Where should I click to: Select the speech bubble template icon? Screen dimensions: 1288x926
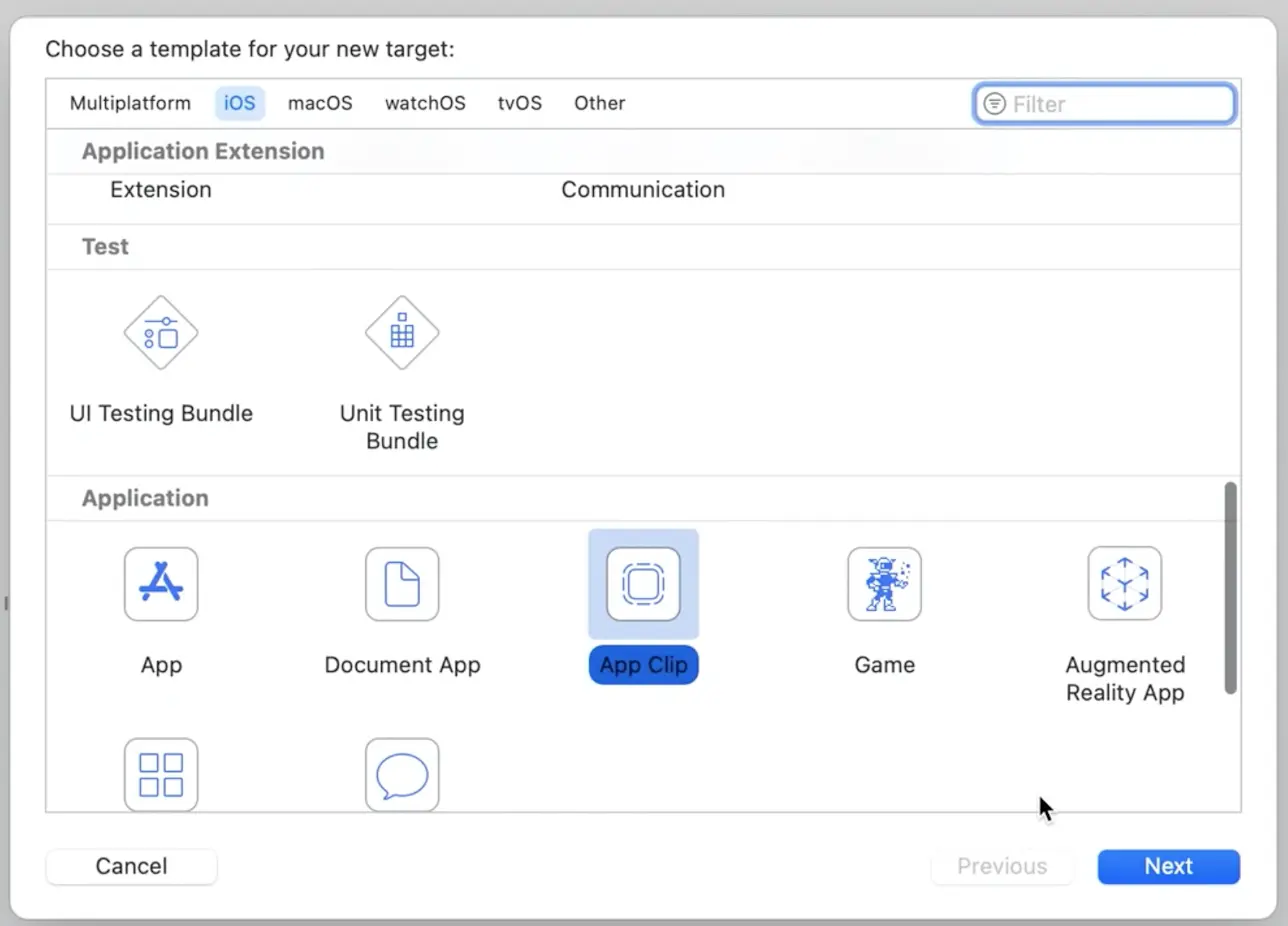click(x=402, y=774)
